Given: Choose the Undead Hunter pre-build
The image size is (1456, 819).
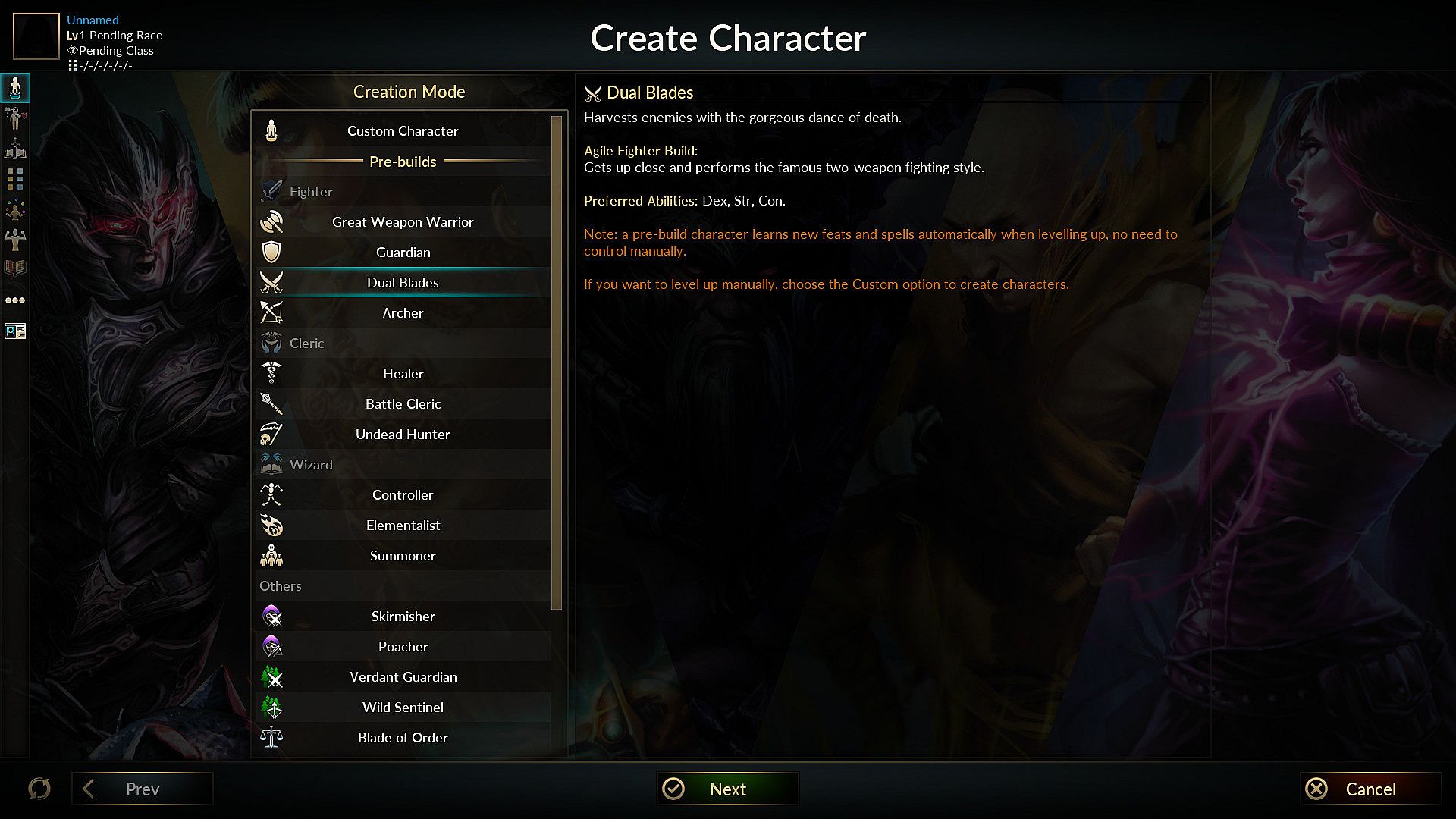Looking at the screenshot, I should pyautogui.click(x=403, y=434).
